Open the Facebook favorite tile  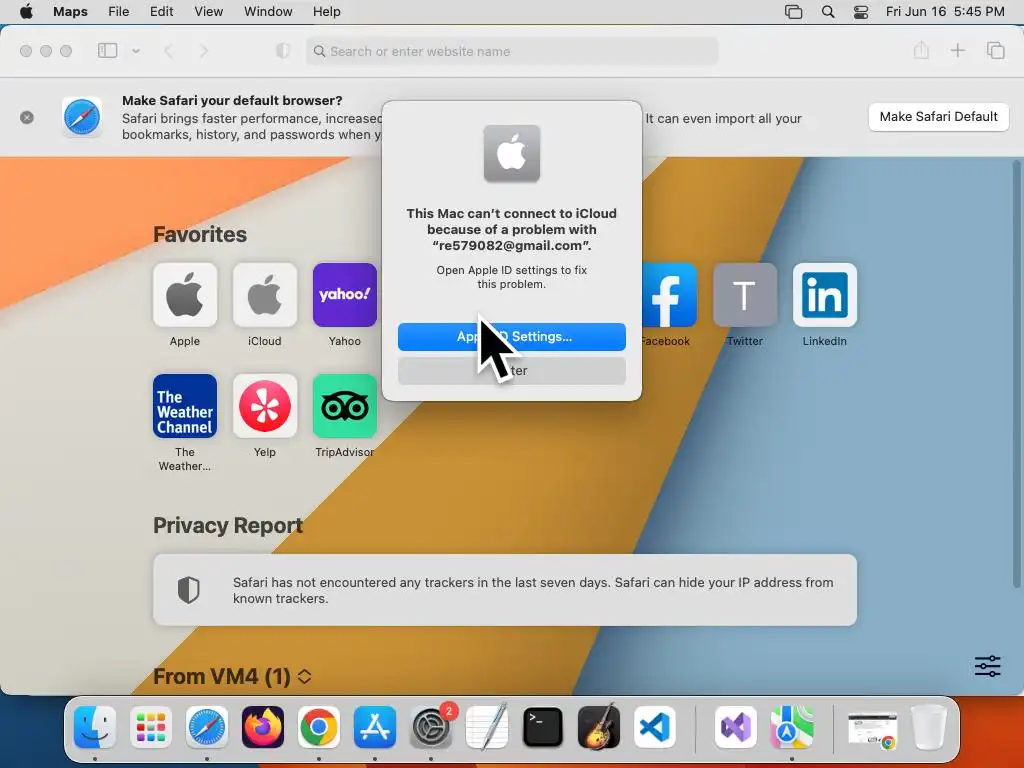pos(669,295)
